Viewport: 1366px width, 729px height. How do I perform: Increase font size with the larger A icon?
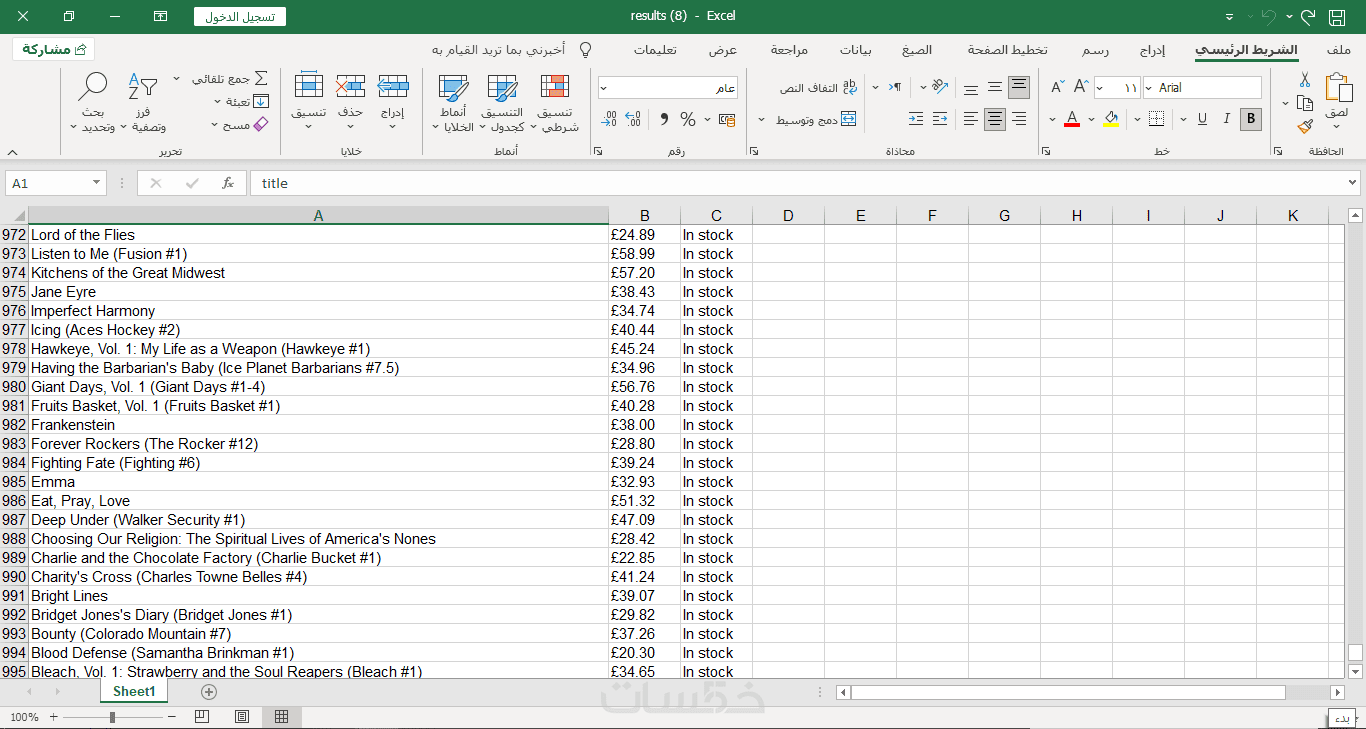click(x=1081, y=88)
